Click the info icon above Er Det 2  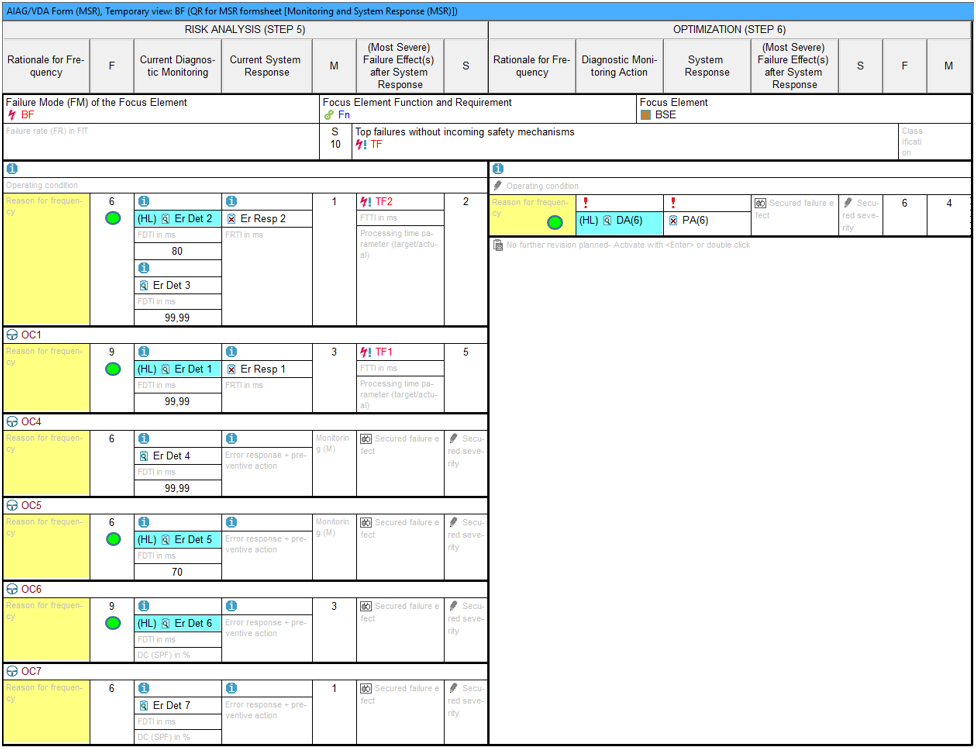(x=144, y=202)
